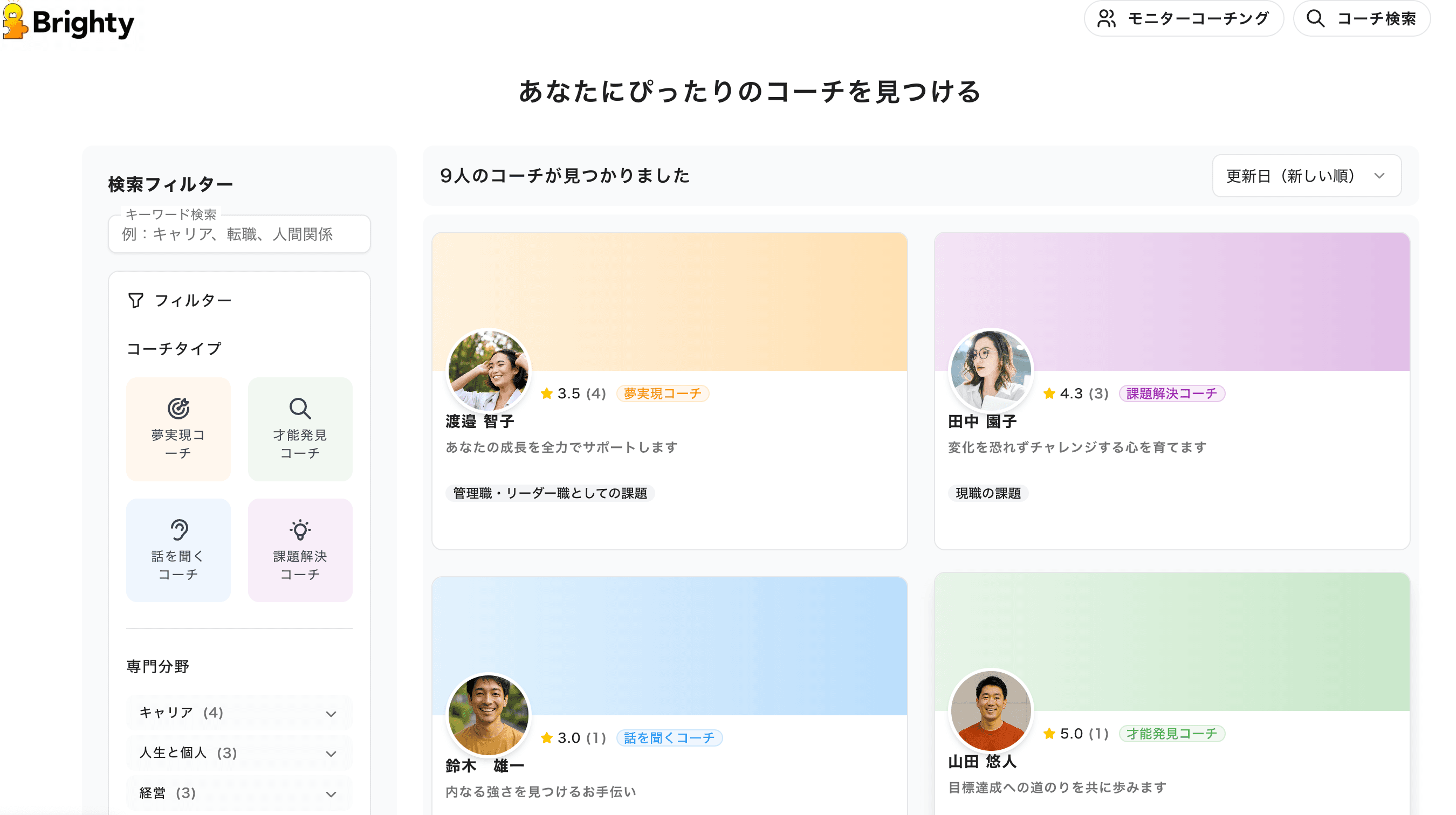Image resolution: width=1456 pixels, height=815 pixels.
Task: Click 田中 園子's profile photo
Action: click(x=991, y=370)
